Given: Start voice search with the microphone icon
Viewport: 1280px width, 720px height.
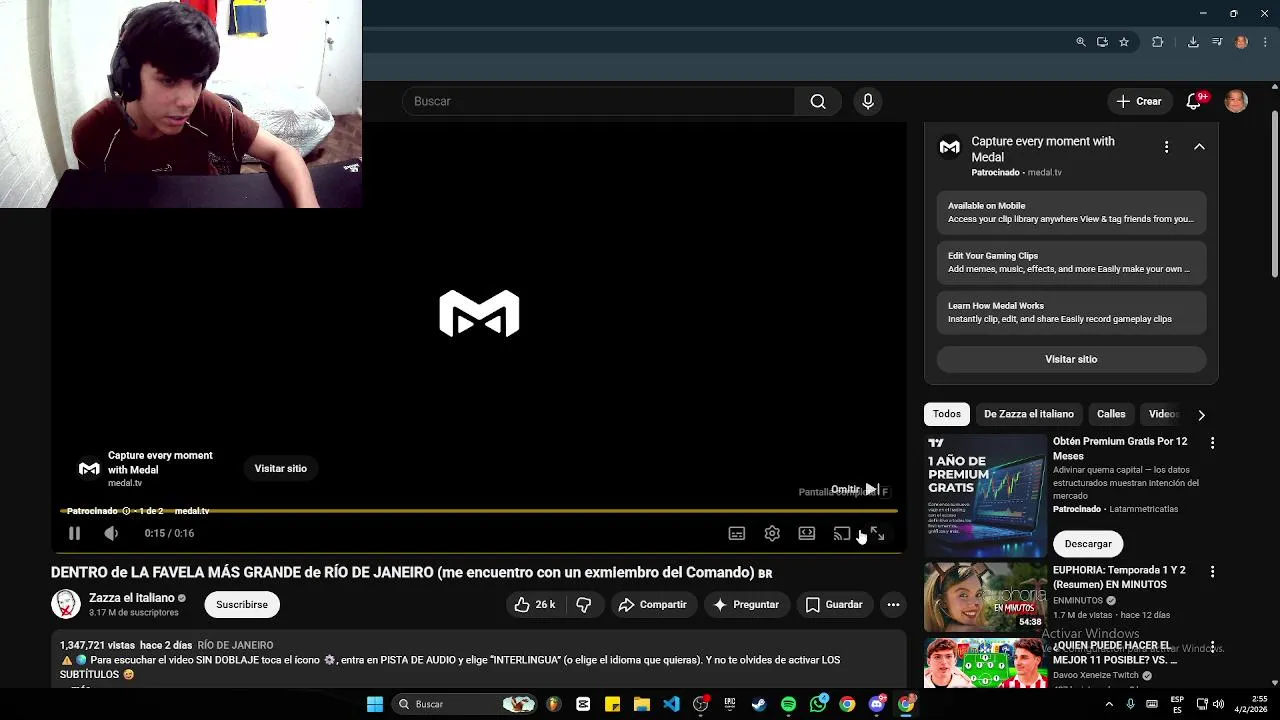Looking at the screenshot, I should tap(868, 101).
